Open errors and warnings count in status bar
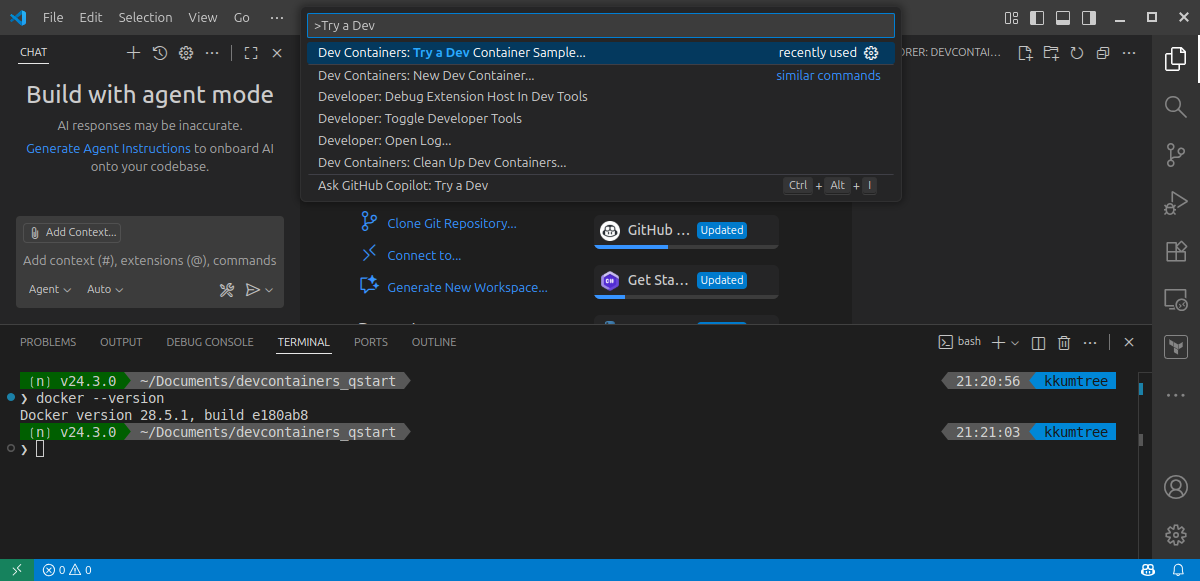1200x581 pixels. [68, 570]
